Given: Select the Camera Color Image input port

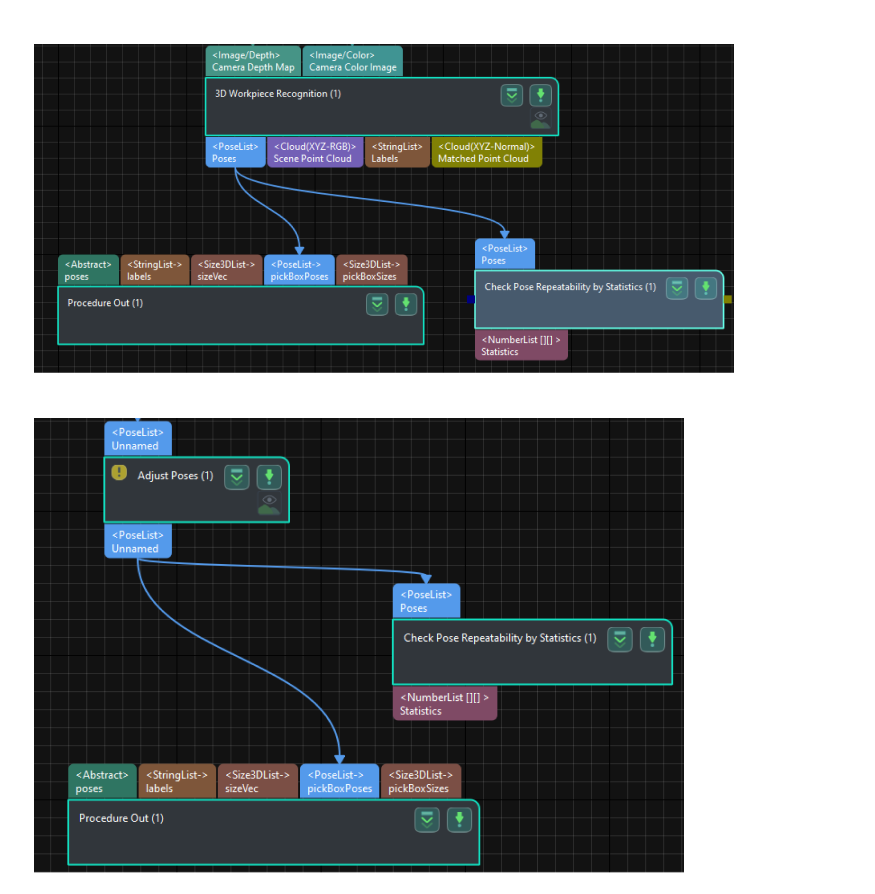Looking at the screenshot, I should [x=352, y=61].
